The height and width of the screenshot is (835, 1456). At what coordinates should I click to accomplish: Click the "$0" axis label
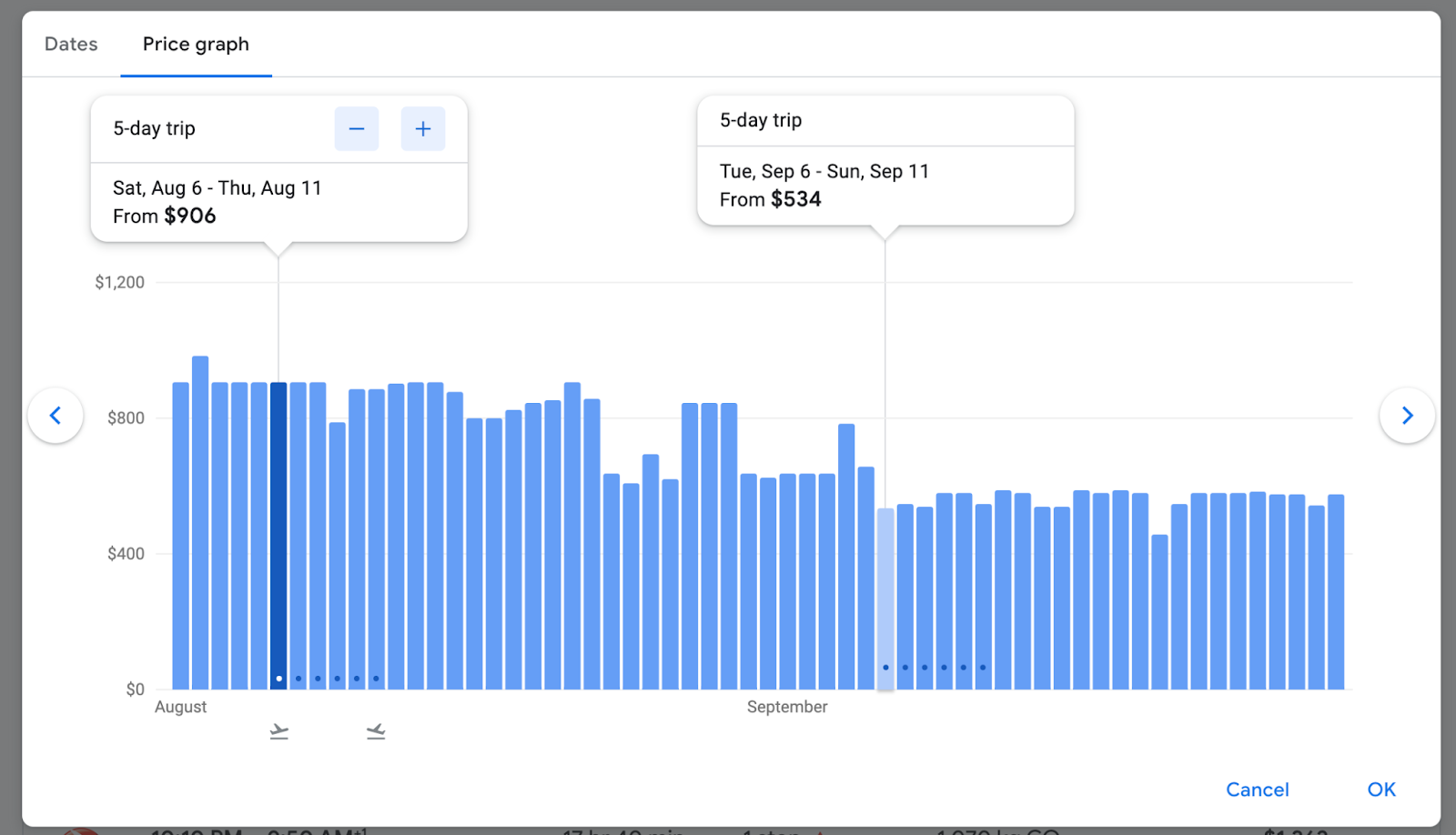[x=135, y=689]
